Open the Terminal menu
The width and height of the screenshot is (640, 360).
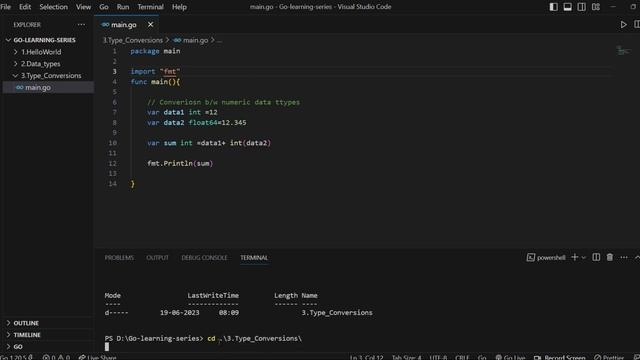(150, 7)
